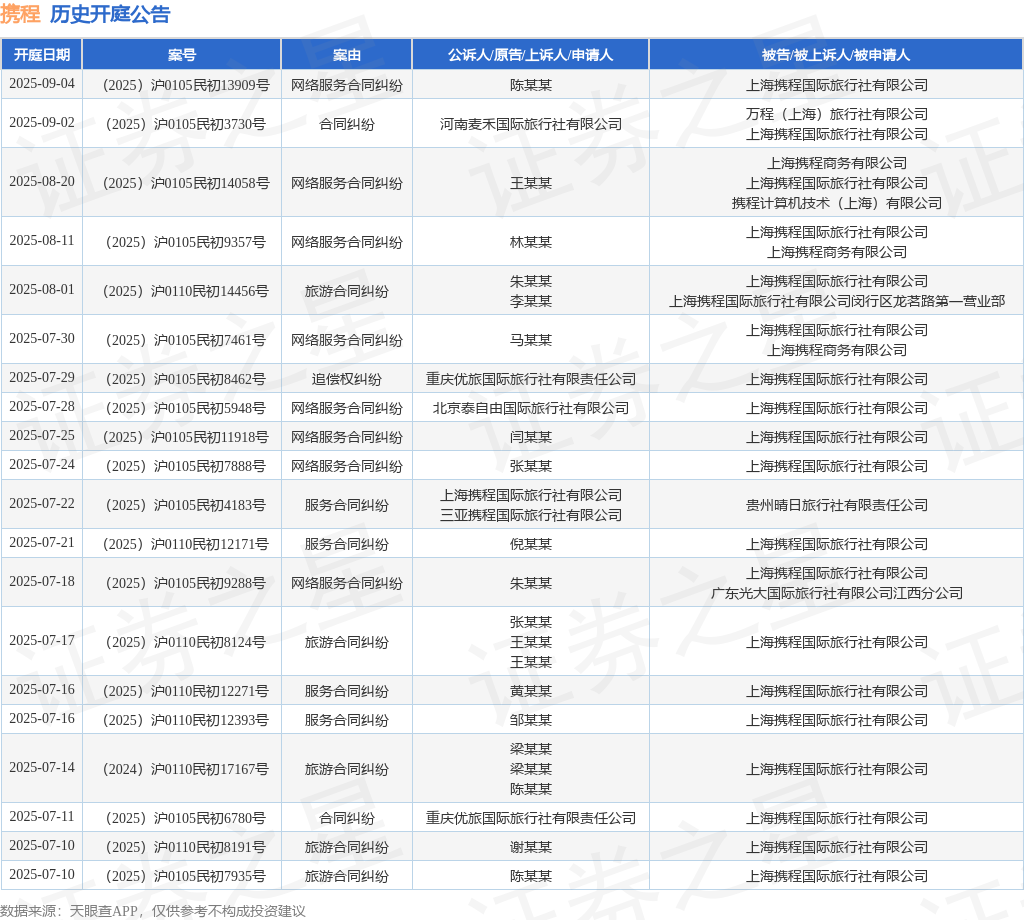
Task: Select case number 沪0110民初12171号
Action: click(x=186, y=544)
